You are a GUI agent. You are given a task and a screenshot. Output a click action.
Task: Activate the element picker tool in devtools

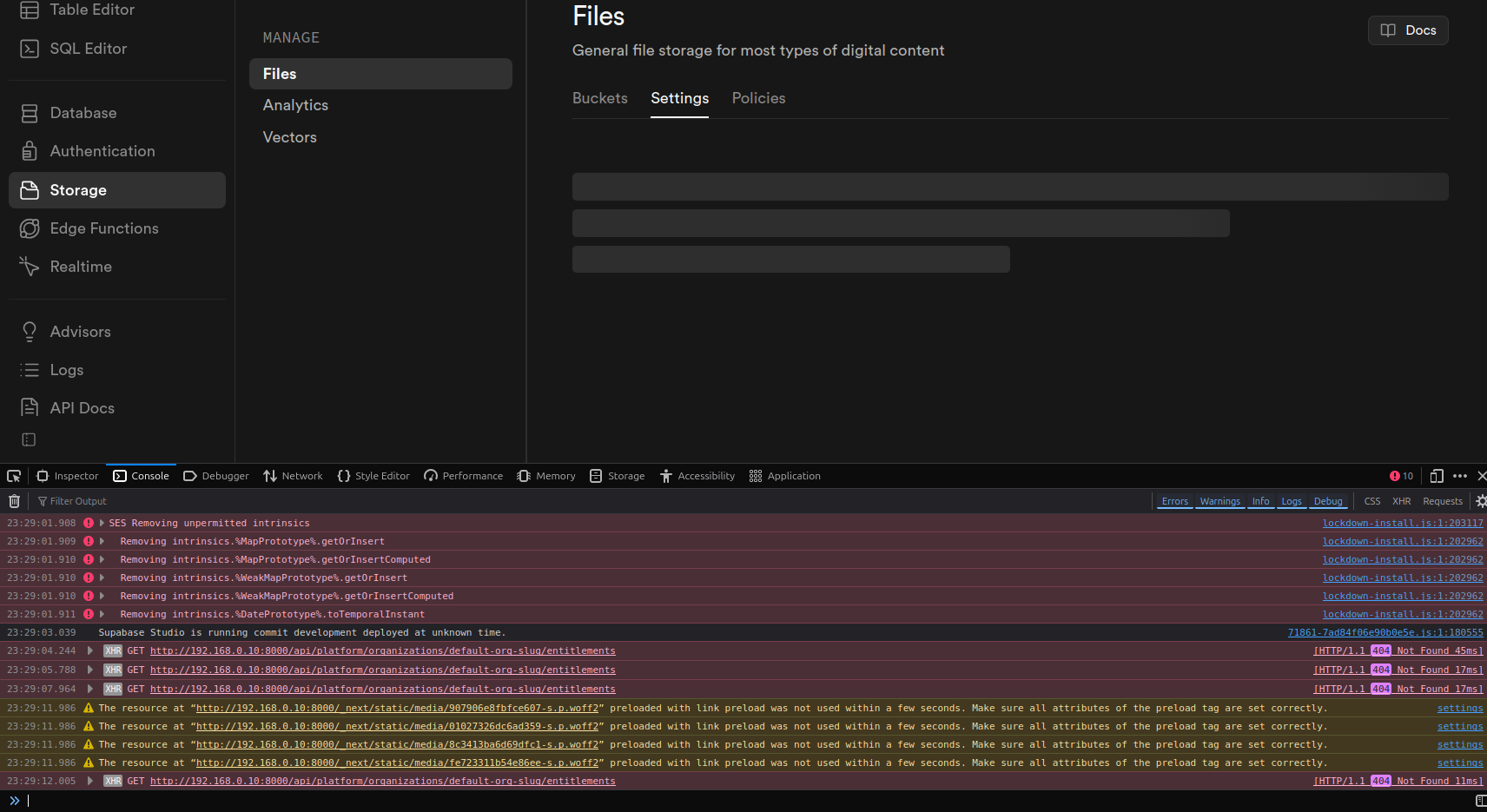(x=14, y=476)
